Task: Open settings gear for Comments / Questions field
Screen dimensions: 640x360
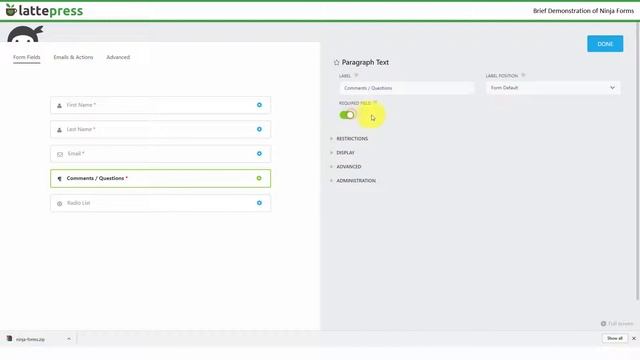Action: [x=259, y=178]
